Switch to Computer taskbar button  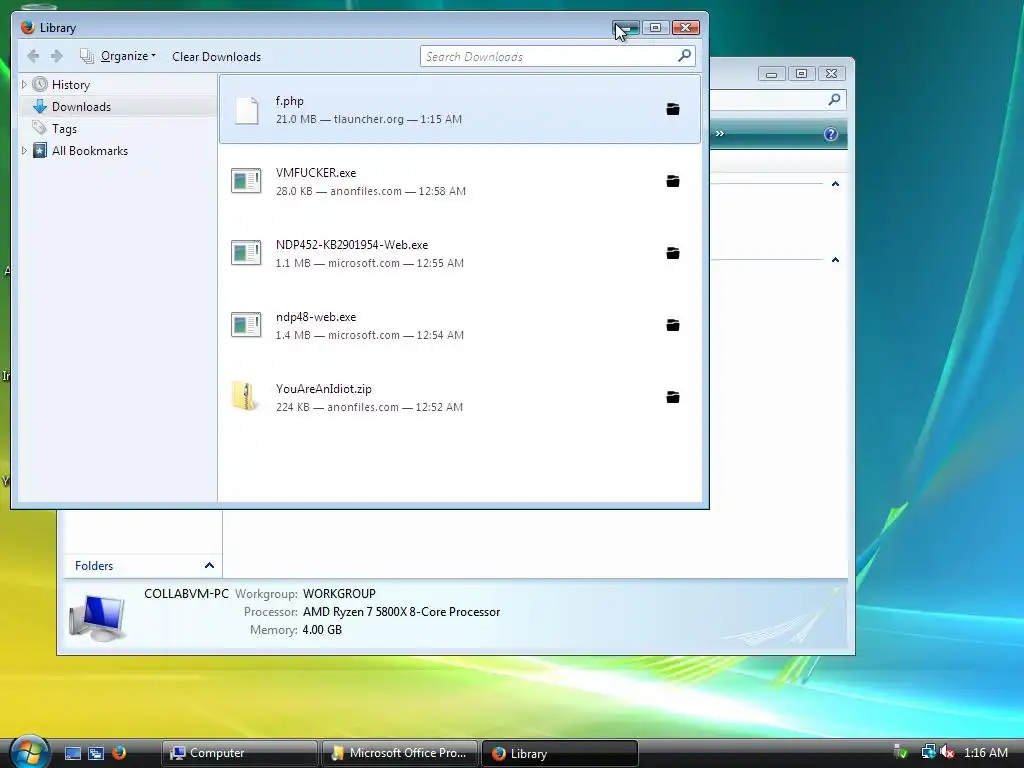coord(239,753)
